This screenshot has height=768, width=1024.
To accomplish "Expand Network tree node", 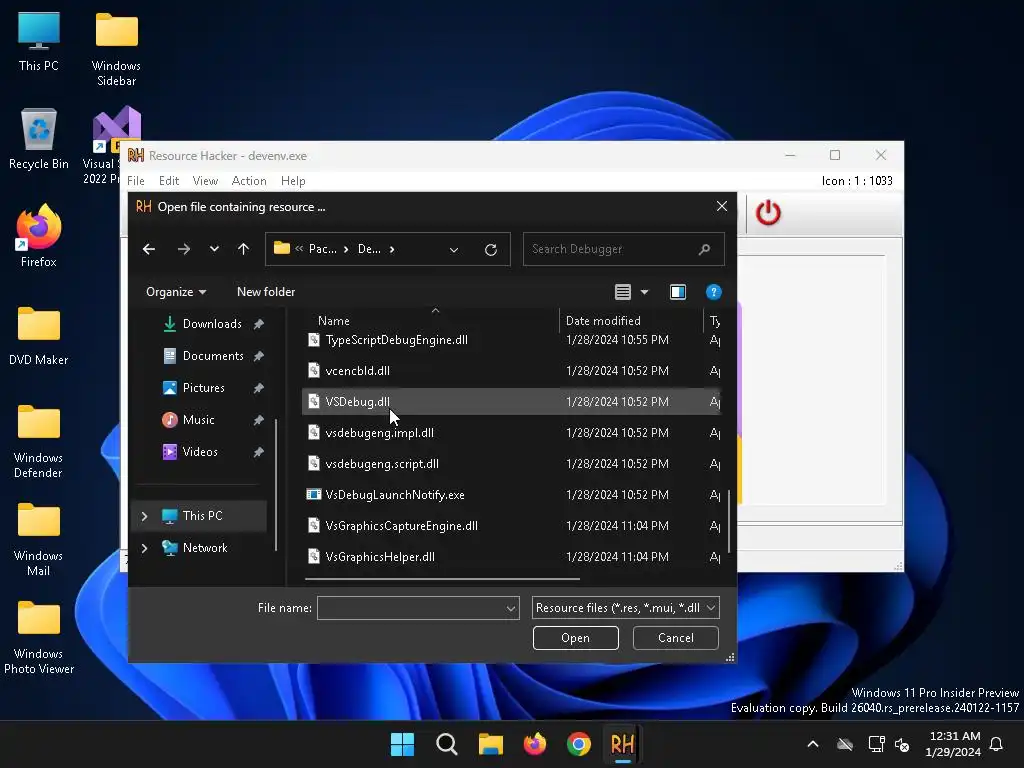I will [x=144, y=548].
